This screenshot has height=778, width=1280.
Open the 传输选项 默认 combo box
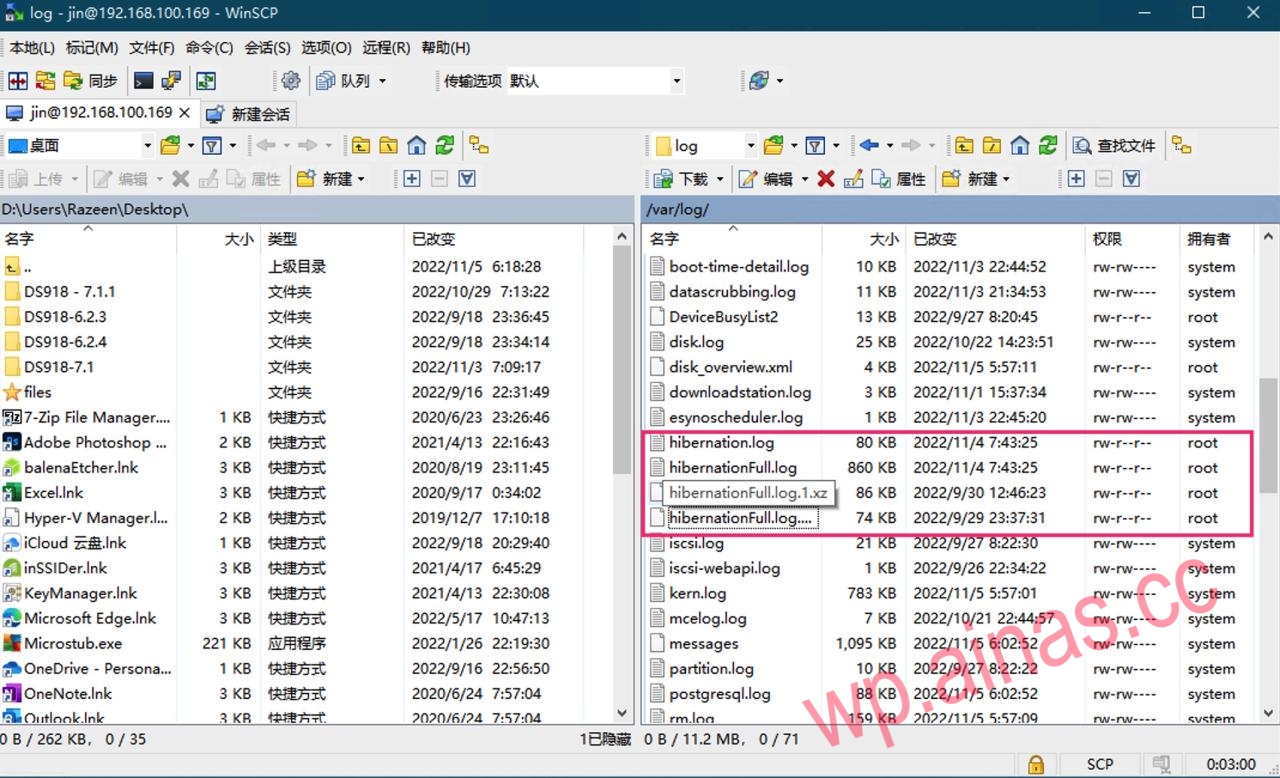(594, 81)
